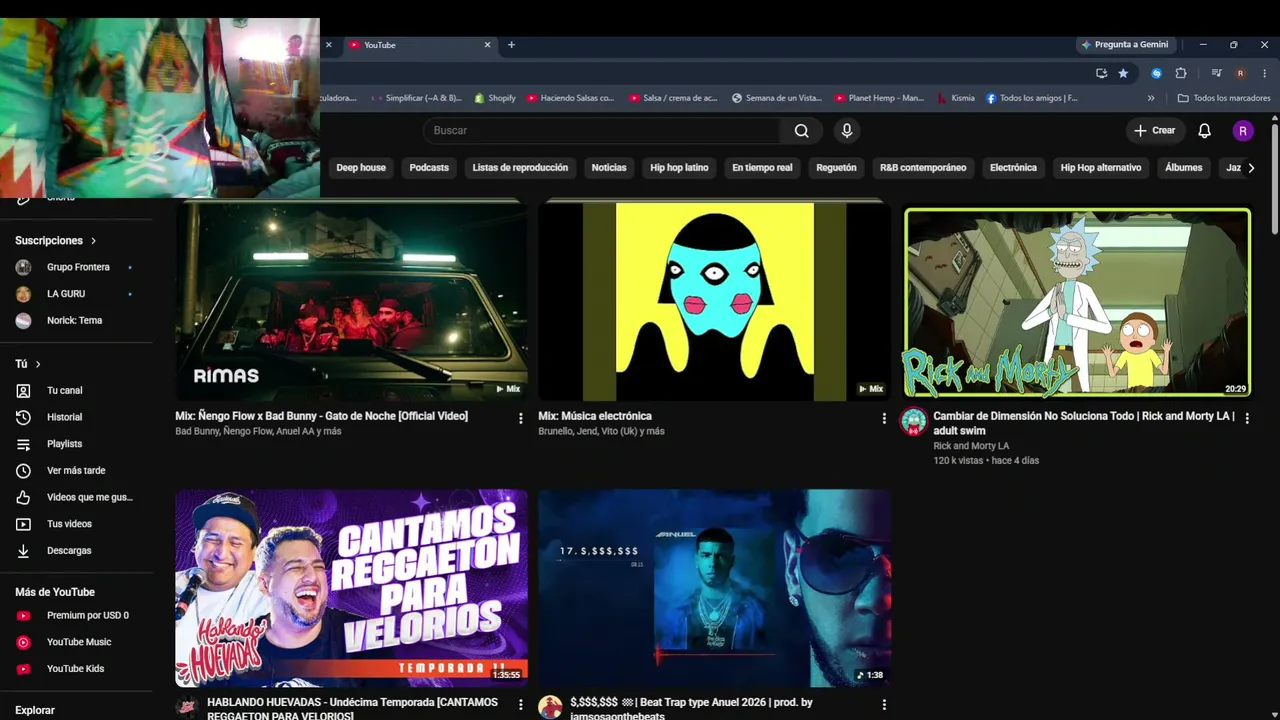Open the Shopify bookmark
The image size is (1280, 720).
tap(495, 98)
